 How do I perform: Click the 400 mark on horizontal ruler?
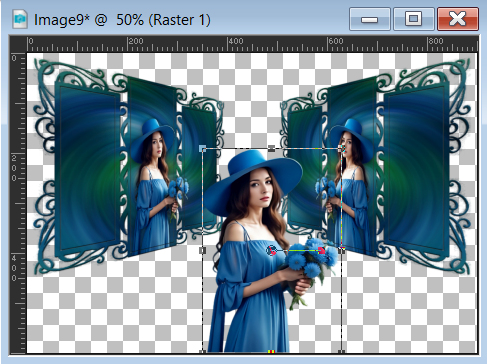(x=236, y=41)
